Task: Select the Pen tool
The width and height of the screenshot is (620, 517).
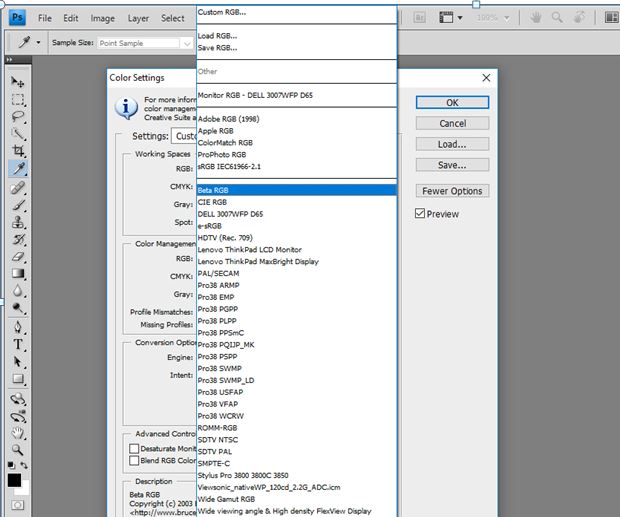Action: point(17,327)
